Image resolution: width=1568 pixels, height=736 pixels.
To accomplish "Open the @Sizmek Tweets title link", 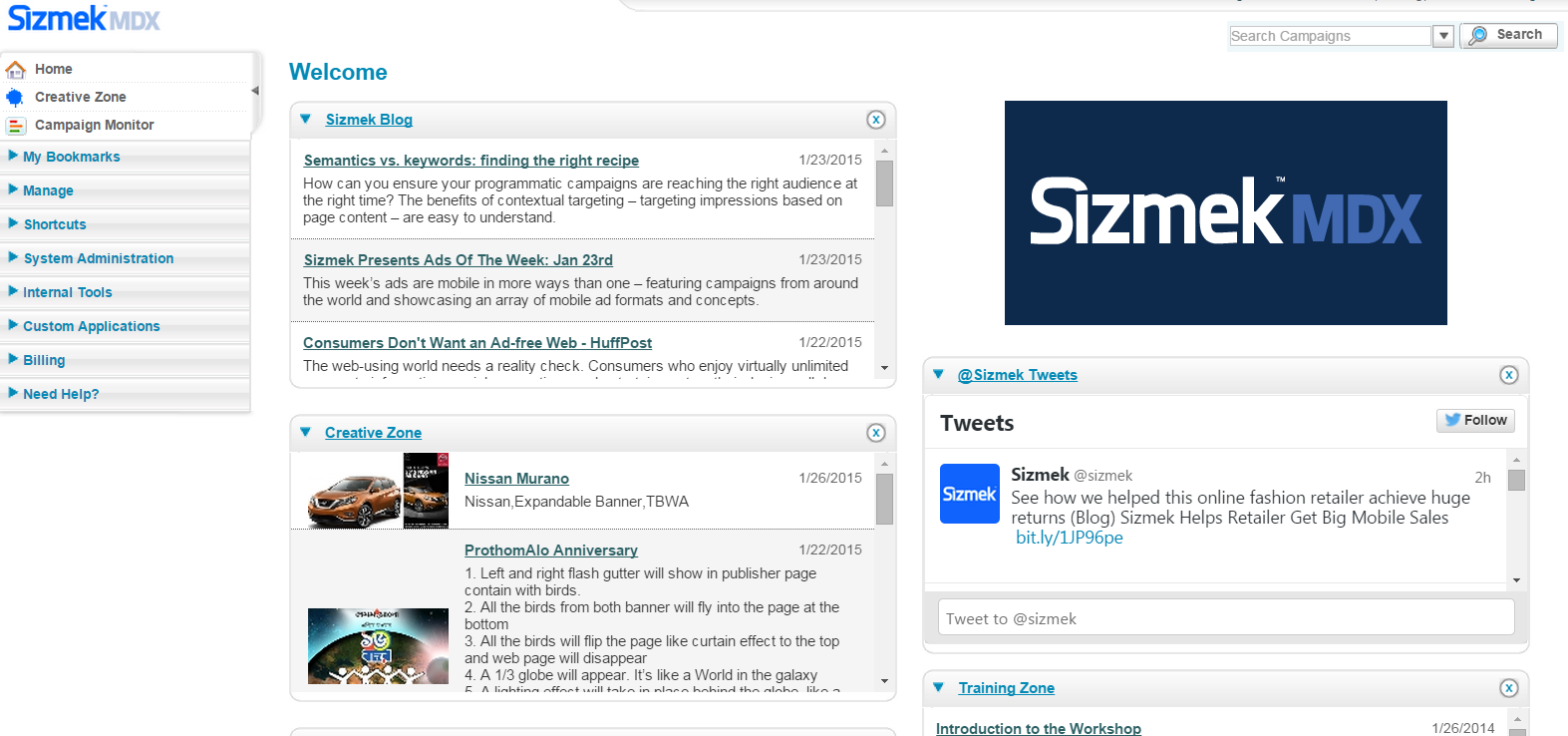I will tap(1018, 375).
